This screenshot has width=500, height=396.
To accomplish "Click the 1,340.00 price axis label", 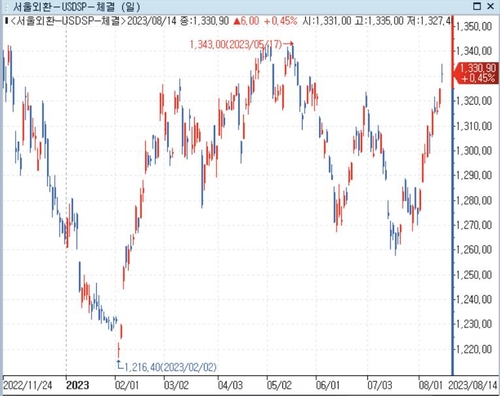I will point(474,51).
